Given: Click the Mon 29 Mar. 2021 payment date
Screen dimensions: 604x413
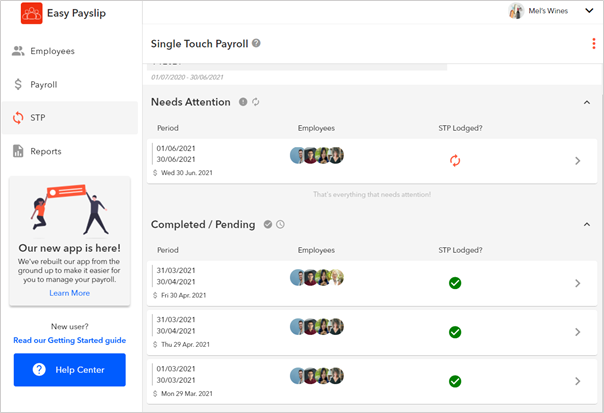Looking at the screenshot, I should click(x=187, y=393).
